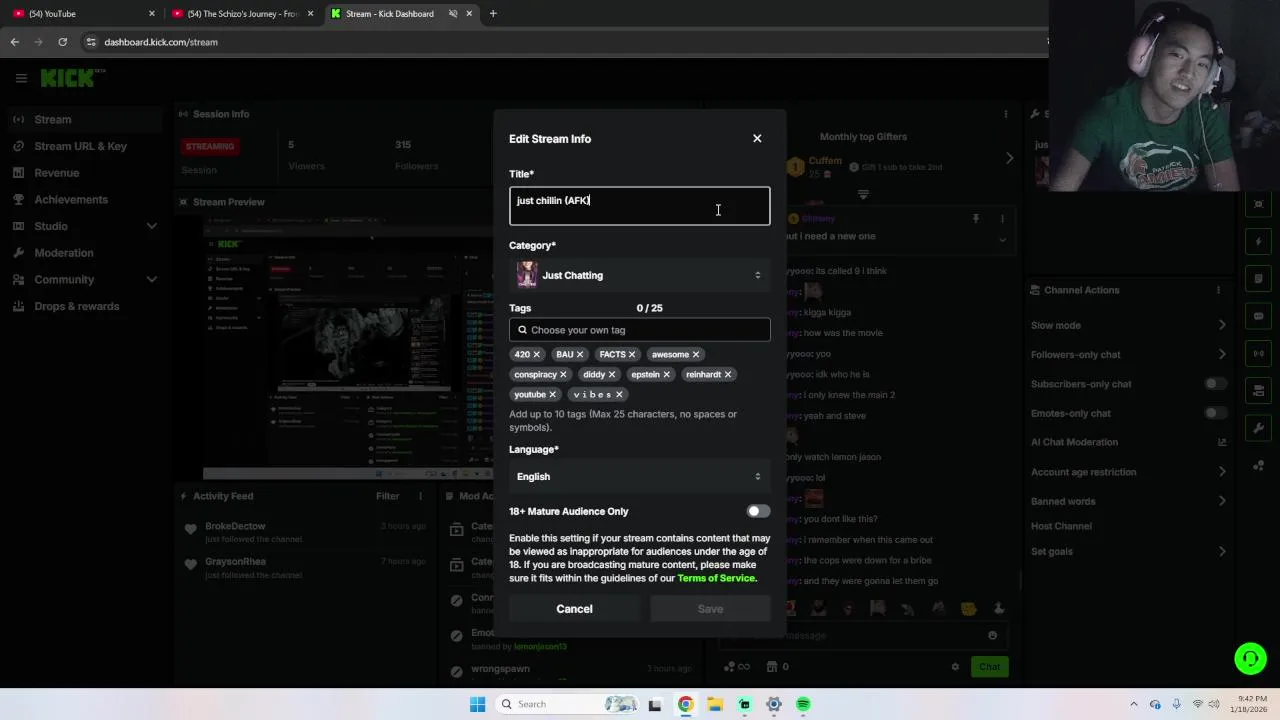Screen dimensions: 1280x720
Task: Remove the BAU tag
Action: click(x=579, y=354)
